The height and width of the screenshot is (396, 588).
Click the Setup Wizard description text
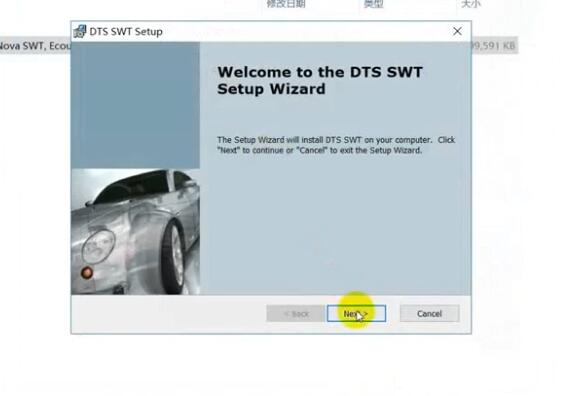336,145
